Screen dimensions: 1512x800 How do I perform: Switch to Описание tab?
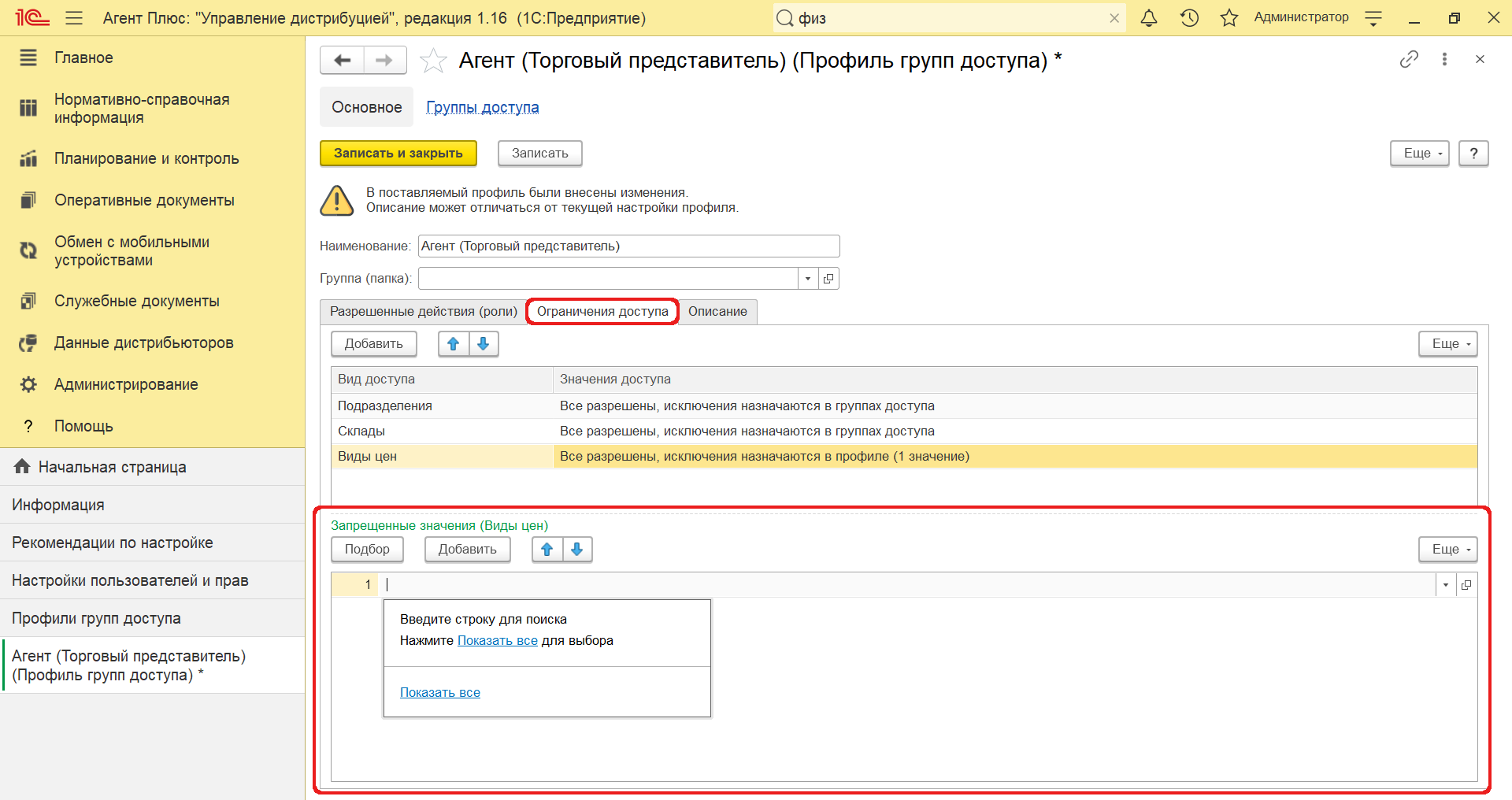[x=717, y=311]
